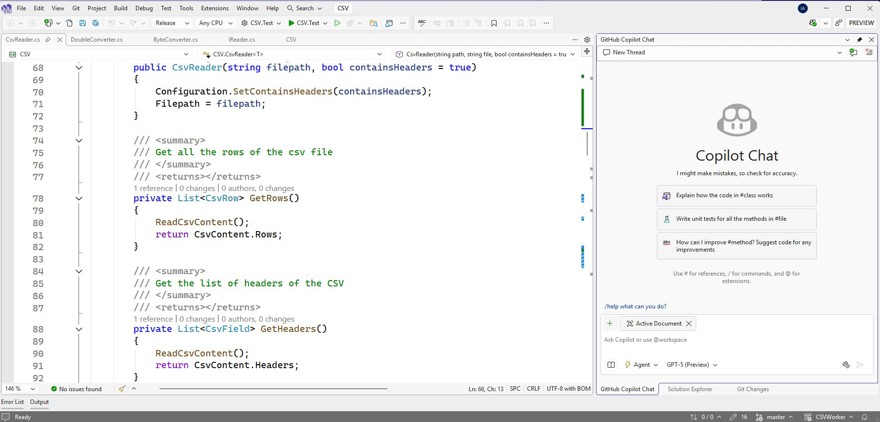Open the Debug menu
The image size is (880, 422).
tap(144, 8)
